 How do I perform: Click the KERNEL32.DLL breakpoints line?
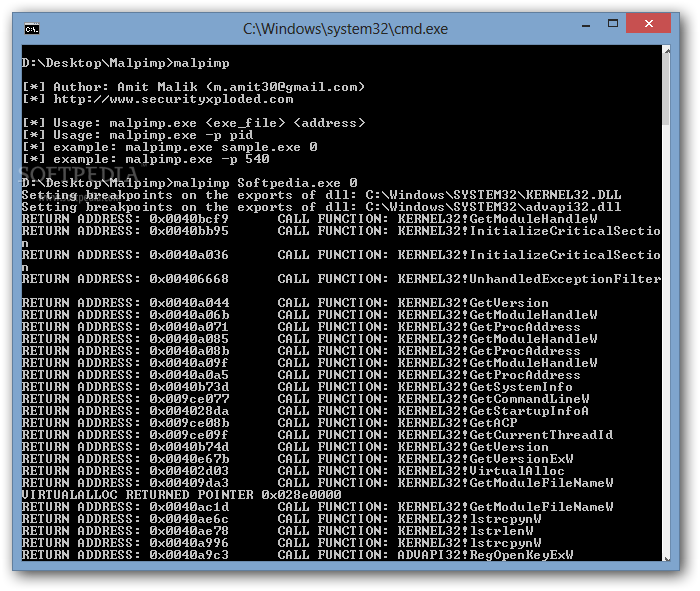[321, 195]
